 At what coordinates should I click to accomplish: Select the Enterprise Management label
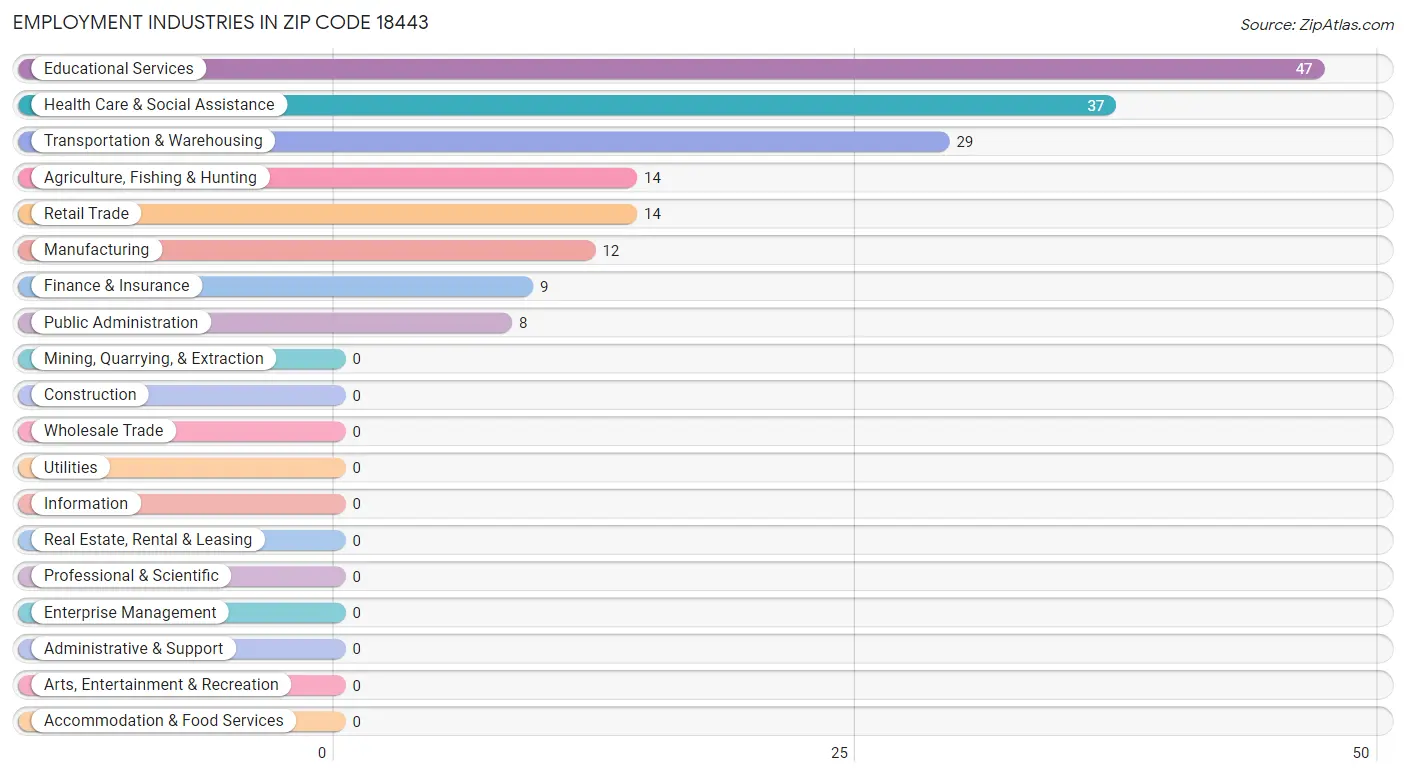(x=130, y=613)
